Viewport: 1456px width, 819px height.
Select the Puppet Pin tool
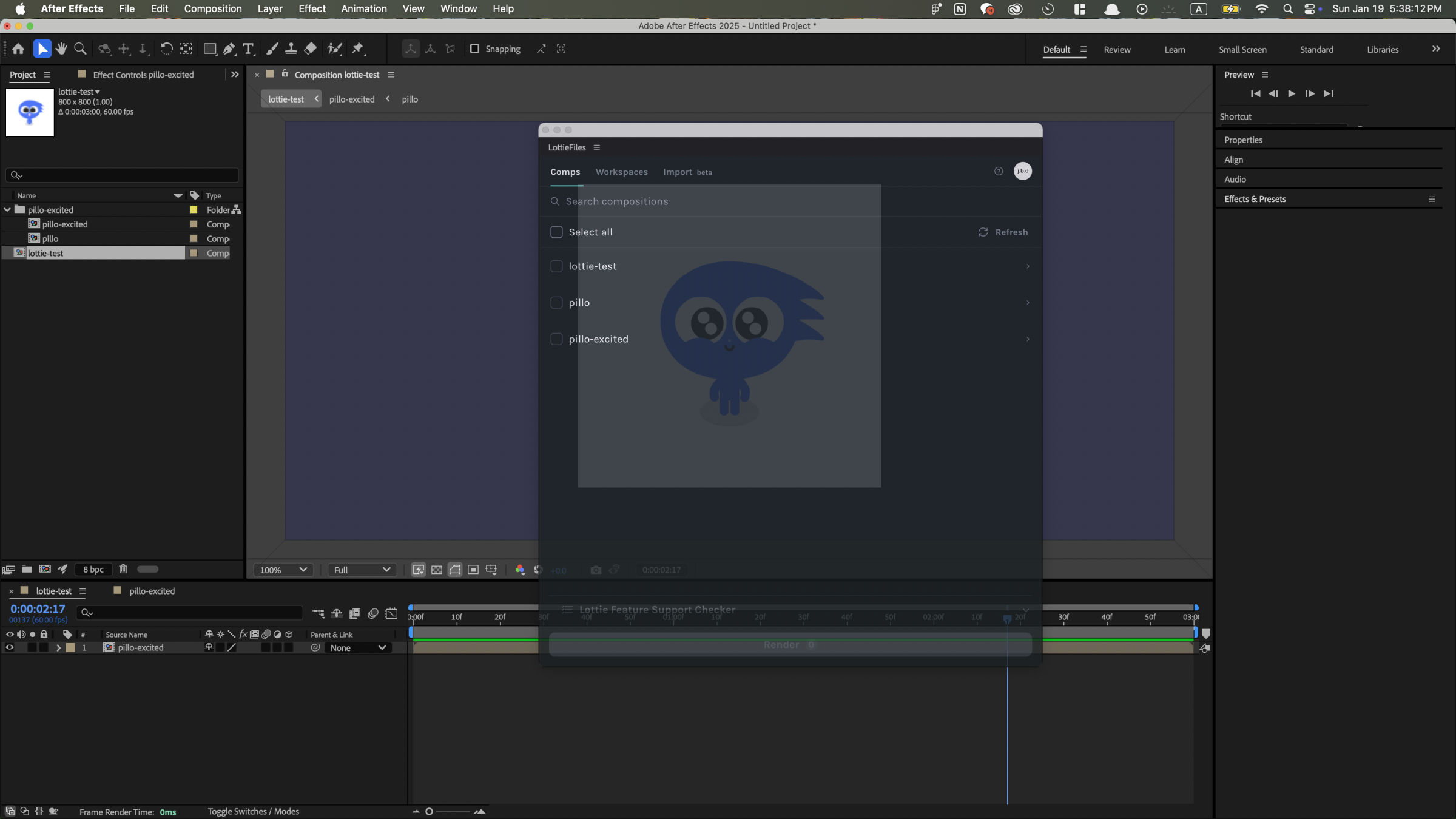358,49
